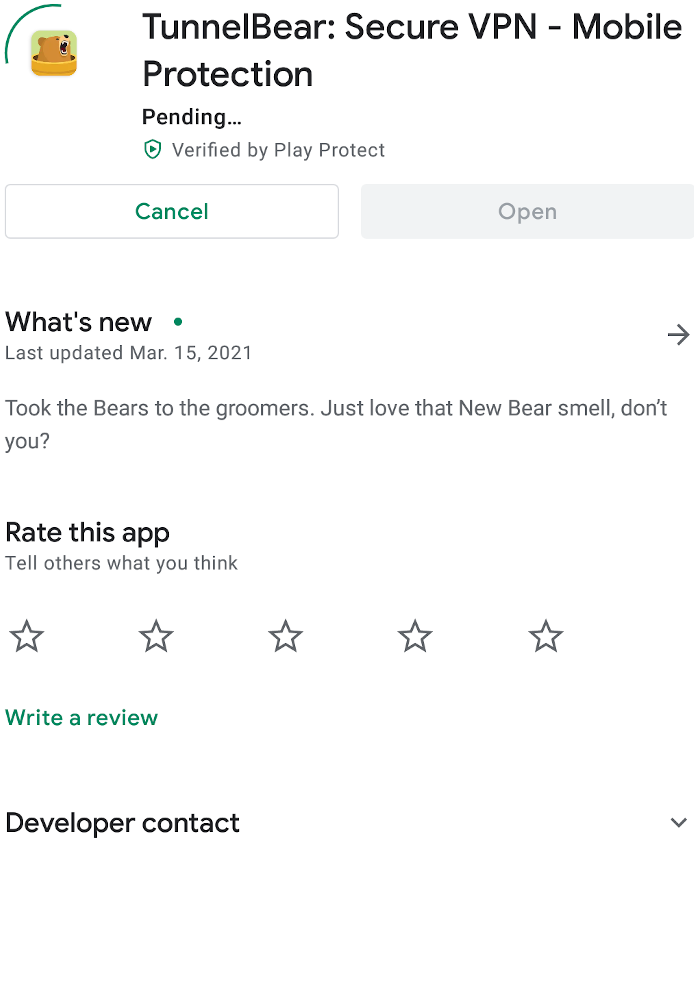This screenshot has height=981, width=694.
Task: Rate the app three stars
Action: coord(285,636)
